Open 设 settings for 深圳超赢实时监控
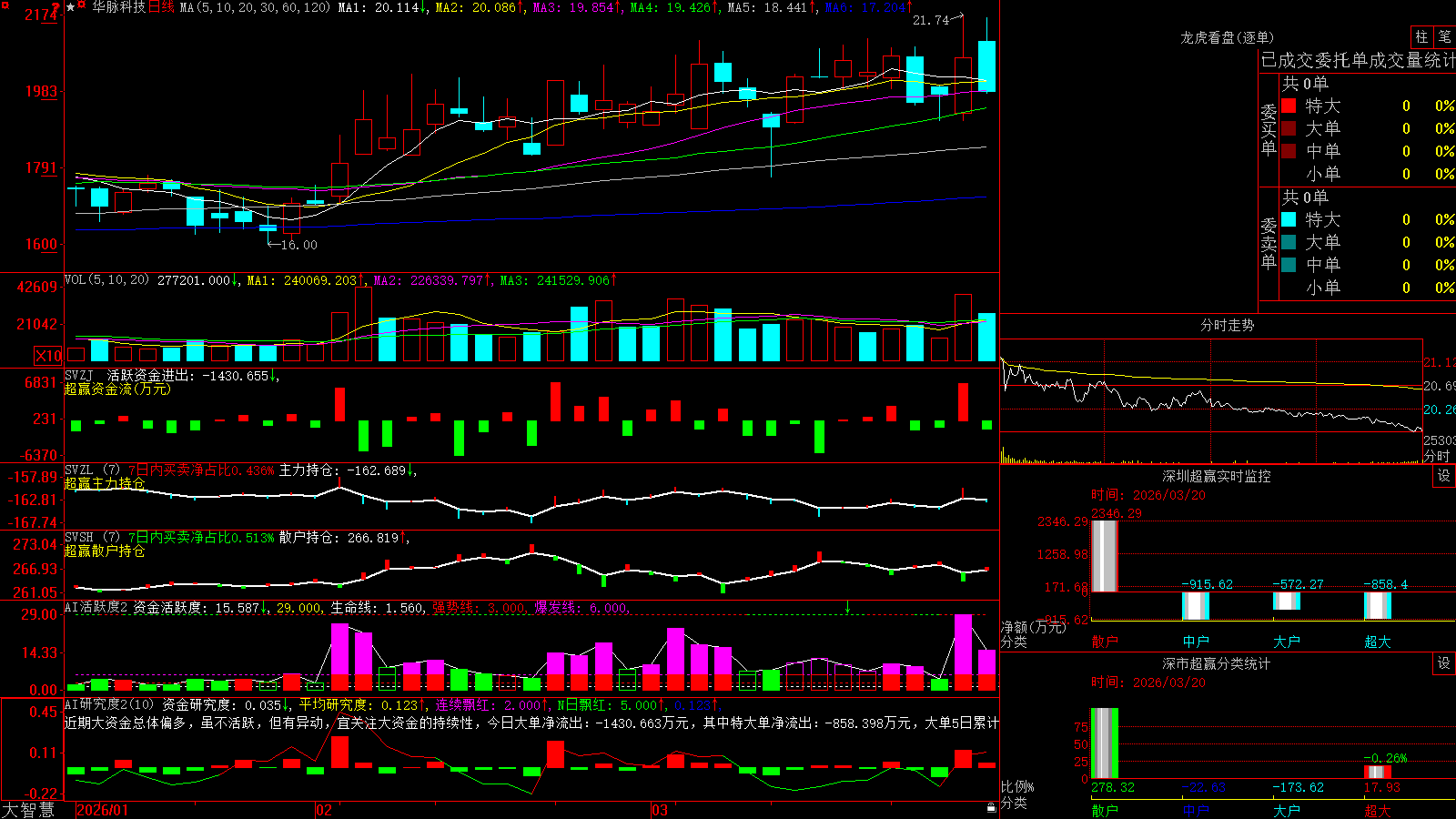Image resolution: width=1456 pixels, height=819 pixels. point(1444,476)
